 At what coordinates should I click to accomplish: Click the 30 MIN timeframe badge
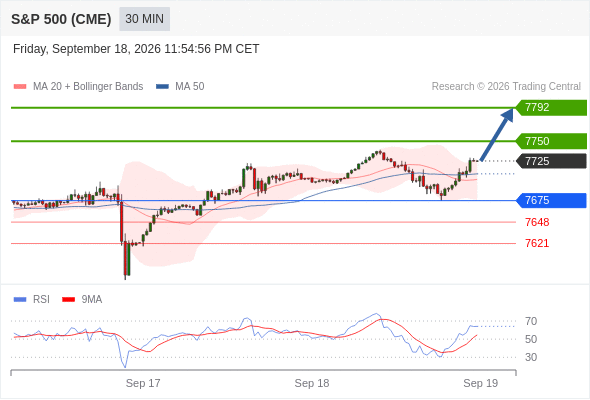click(x=144, y=19)
